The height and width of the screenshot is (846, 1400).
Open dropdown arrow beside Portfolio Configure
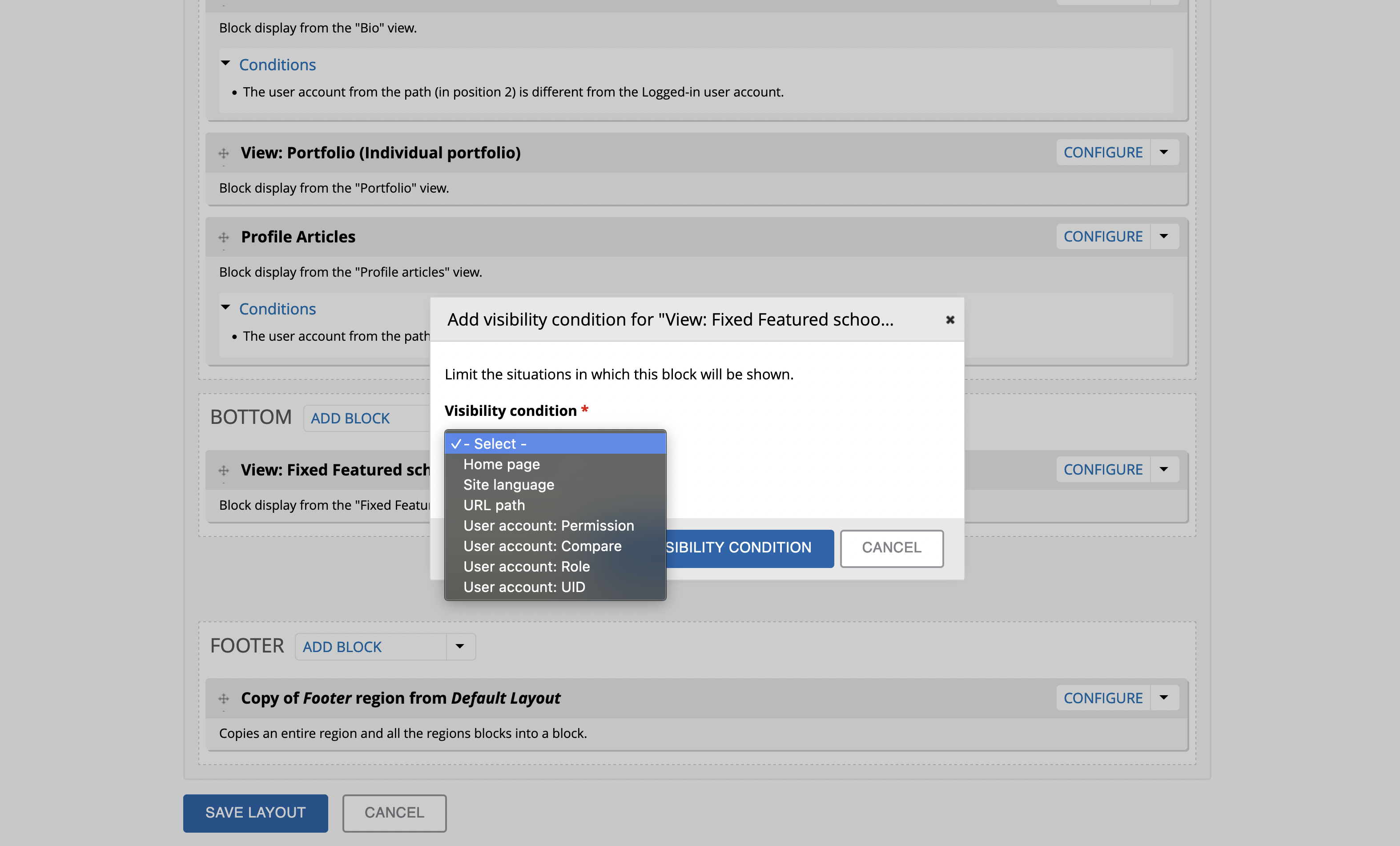point(1164,152)
